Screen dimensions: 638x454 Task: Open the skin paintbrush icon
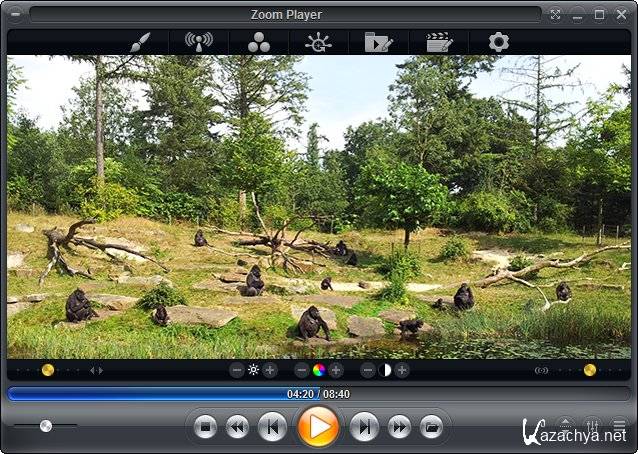click(x=139, y=42)
